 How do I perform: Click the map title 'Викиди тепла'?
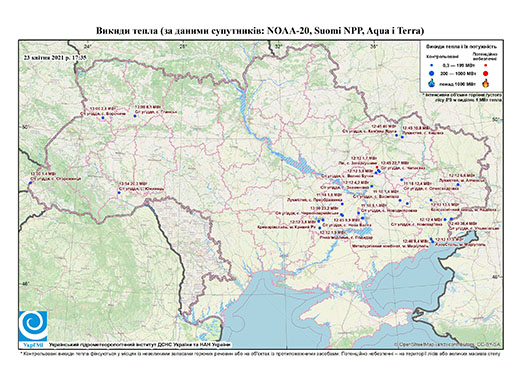click(127, 31)
